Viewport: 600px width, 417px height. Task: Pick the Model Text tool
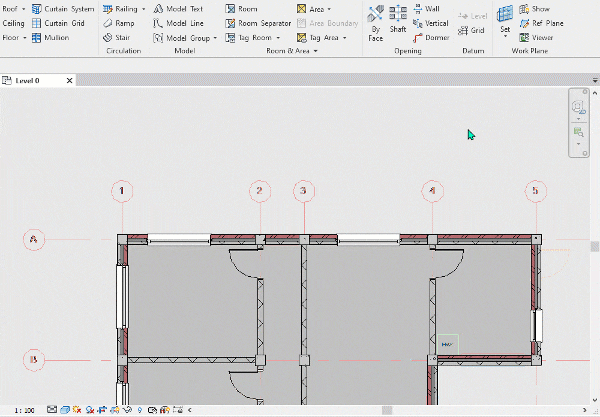pos(178,9)
